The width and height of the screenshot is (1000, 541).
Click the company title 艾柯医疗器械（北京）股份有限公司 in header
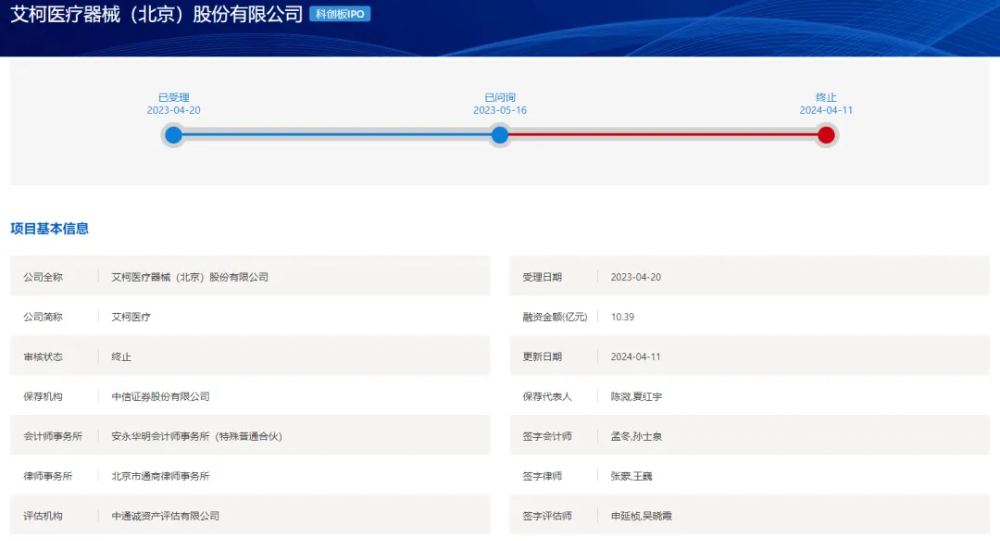coord(156,14)
